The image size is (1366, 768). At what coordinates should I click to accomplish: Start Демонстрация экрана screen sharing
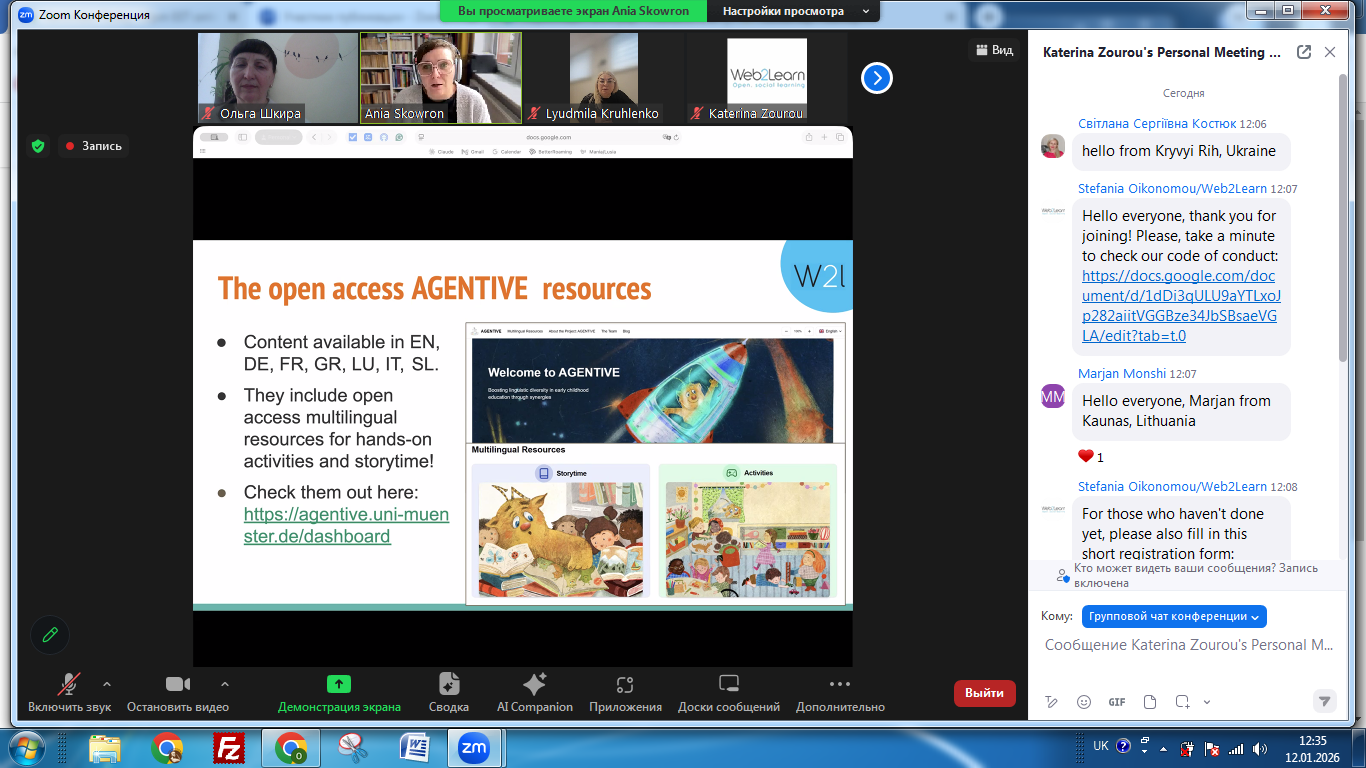click(339, 692)
